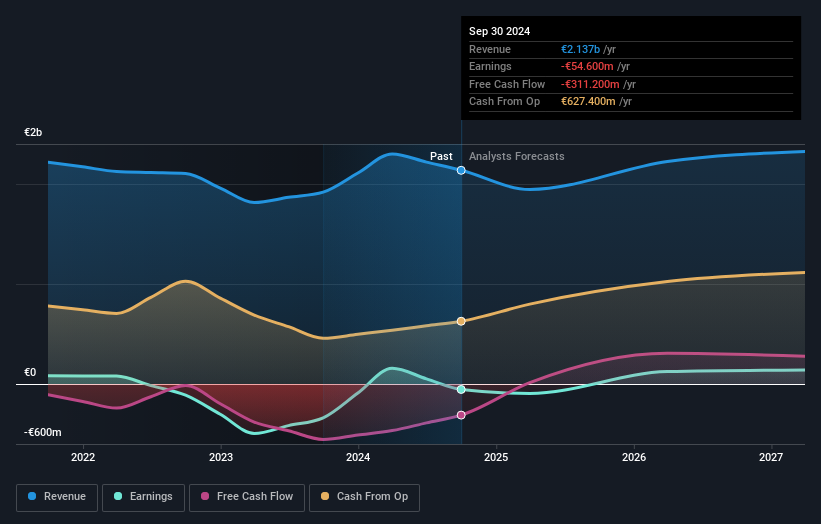The width and height of the screenshot is (821, 524).
Task: Toggle the Cash From Op legend button
Action: pos(364,497)
